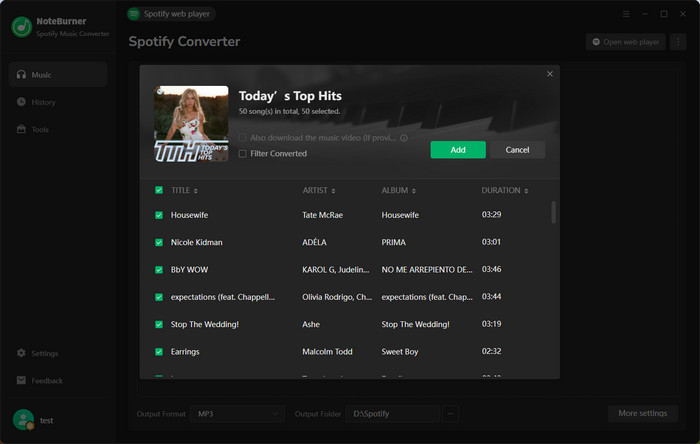
Task: Click artist name ADÉLA
Action: tap(314, 242)
